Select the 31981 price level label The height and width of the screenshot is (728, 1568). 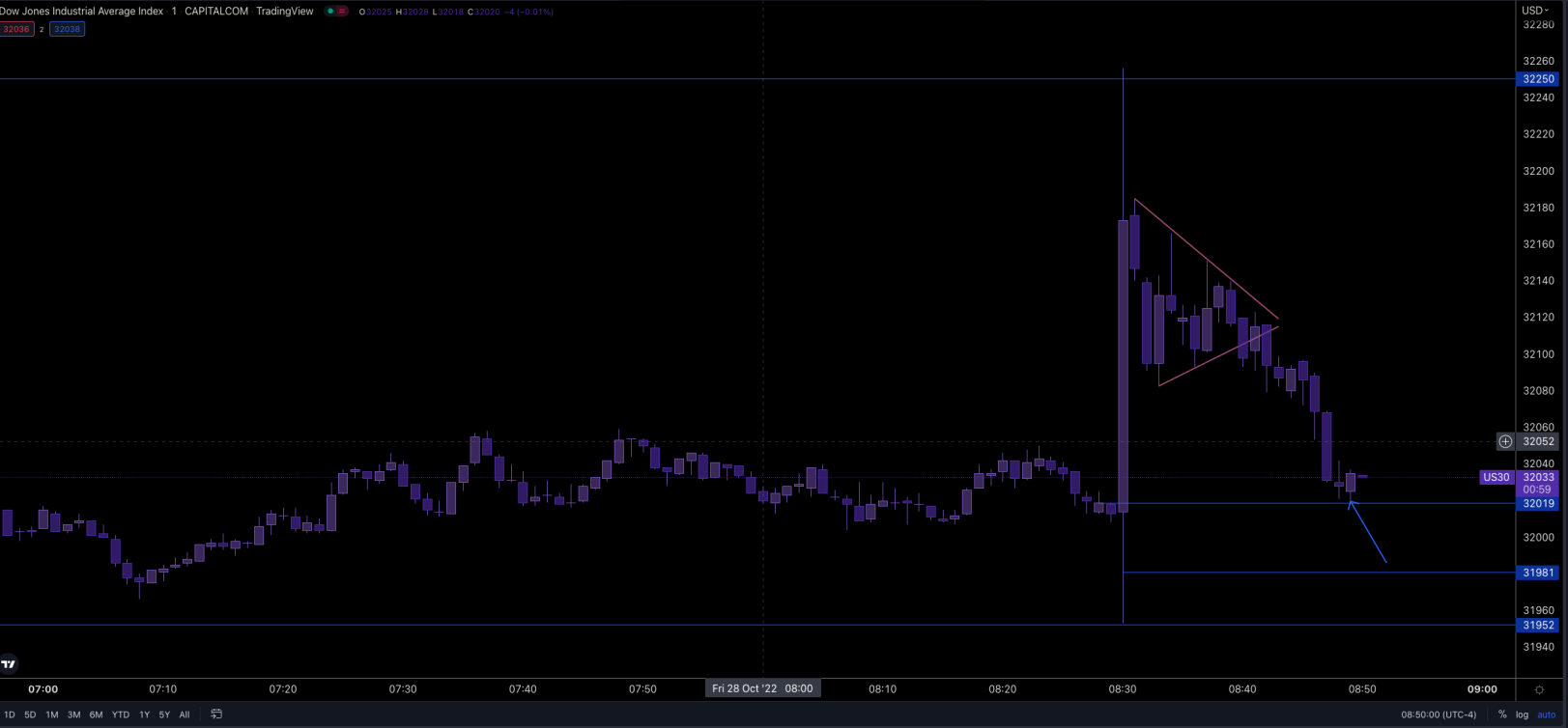(x=1538, y=573)
